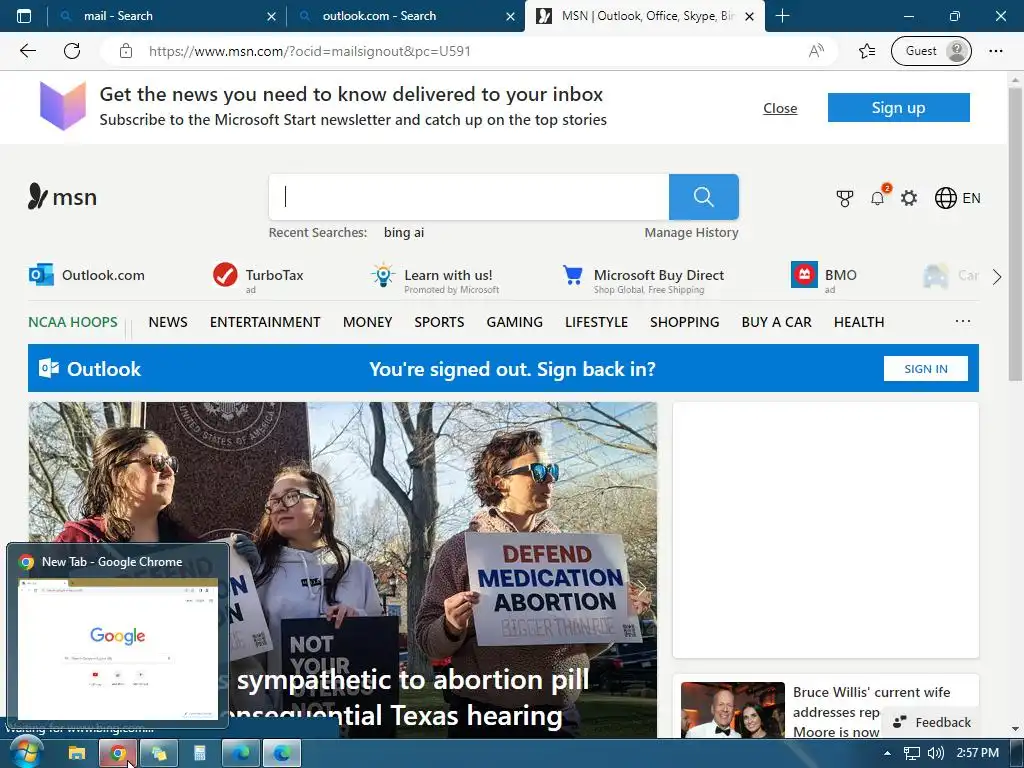The height and width of the screenshot is (768, 1024).
Task: Open the Windows Start button
Action: (26, 754)
